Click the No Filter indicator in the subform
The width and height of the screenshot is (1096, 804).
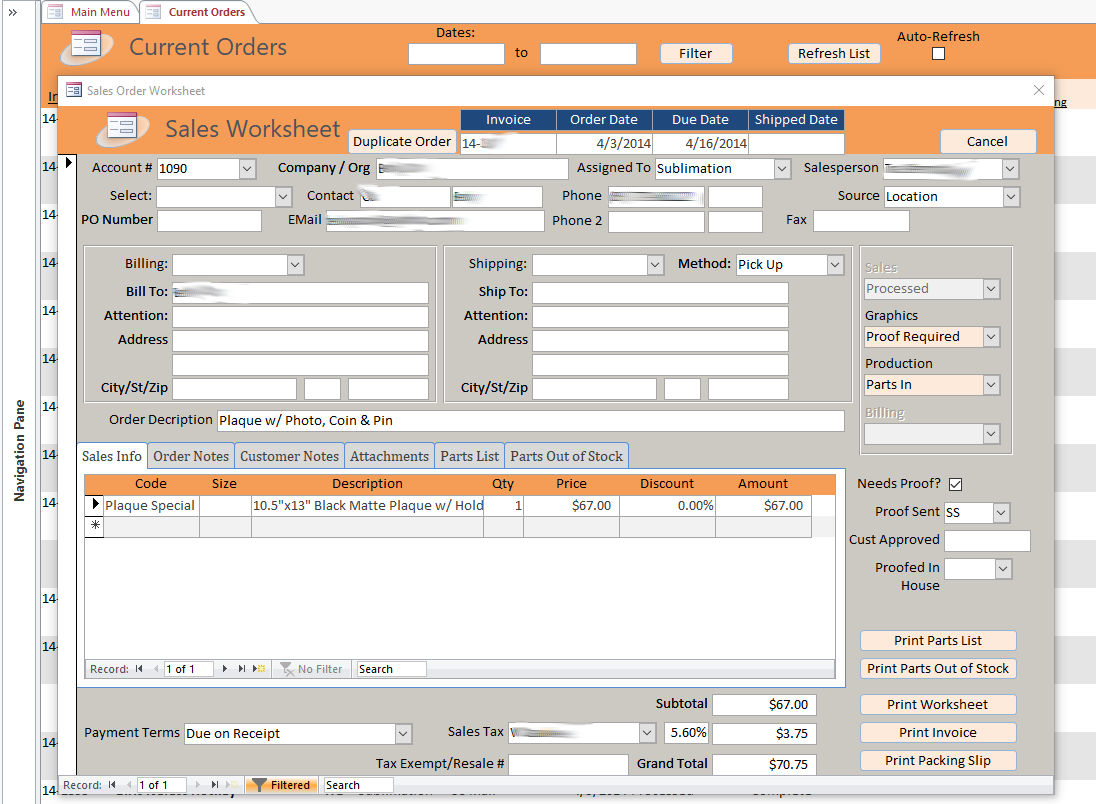[x=311, y=669]
